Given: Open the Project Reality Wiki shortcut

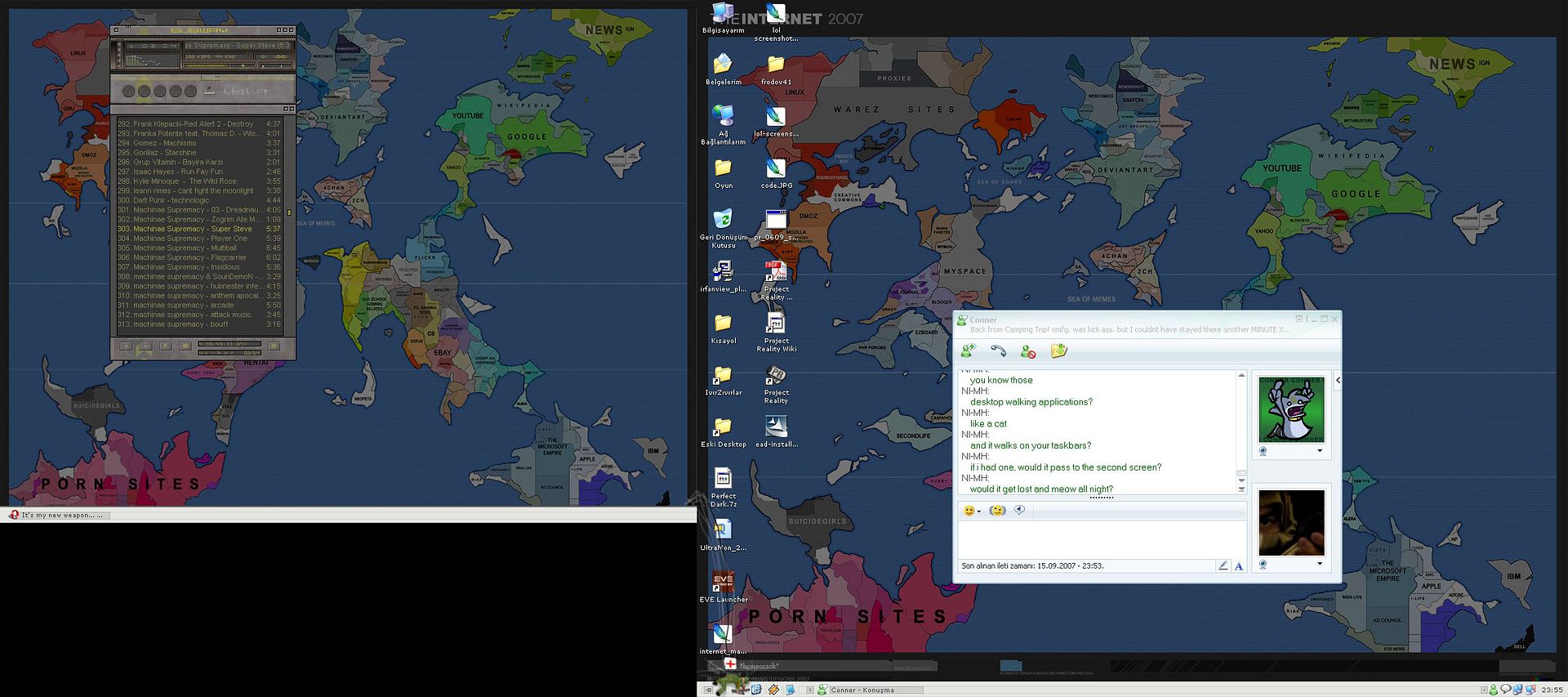Looking at the screenshot, I should [776, 333].
